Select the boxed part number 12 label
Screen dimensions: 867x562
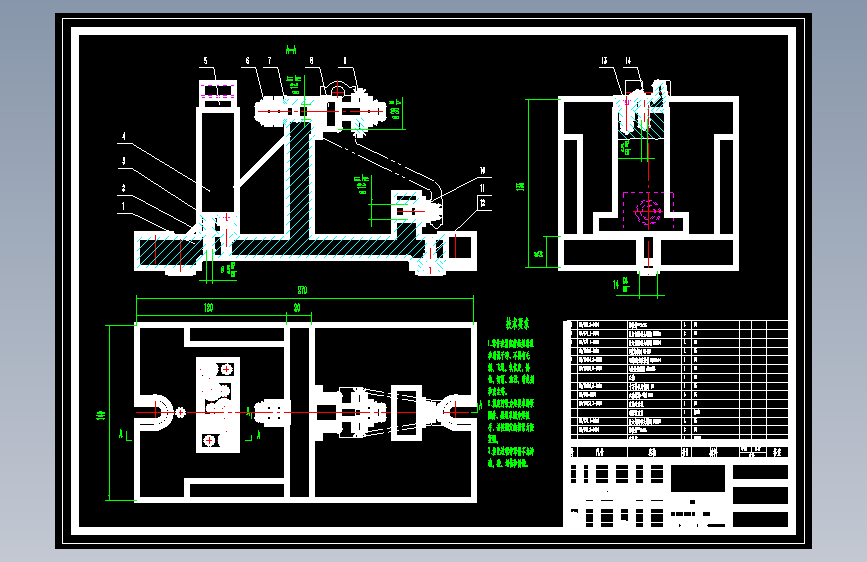tap(483, 203)
